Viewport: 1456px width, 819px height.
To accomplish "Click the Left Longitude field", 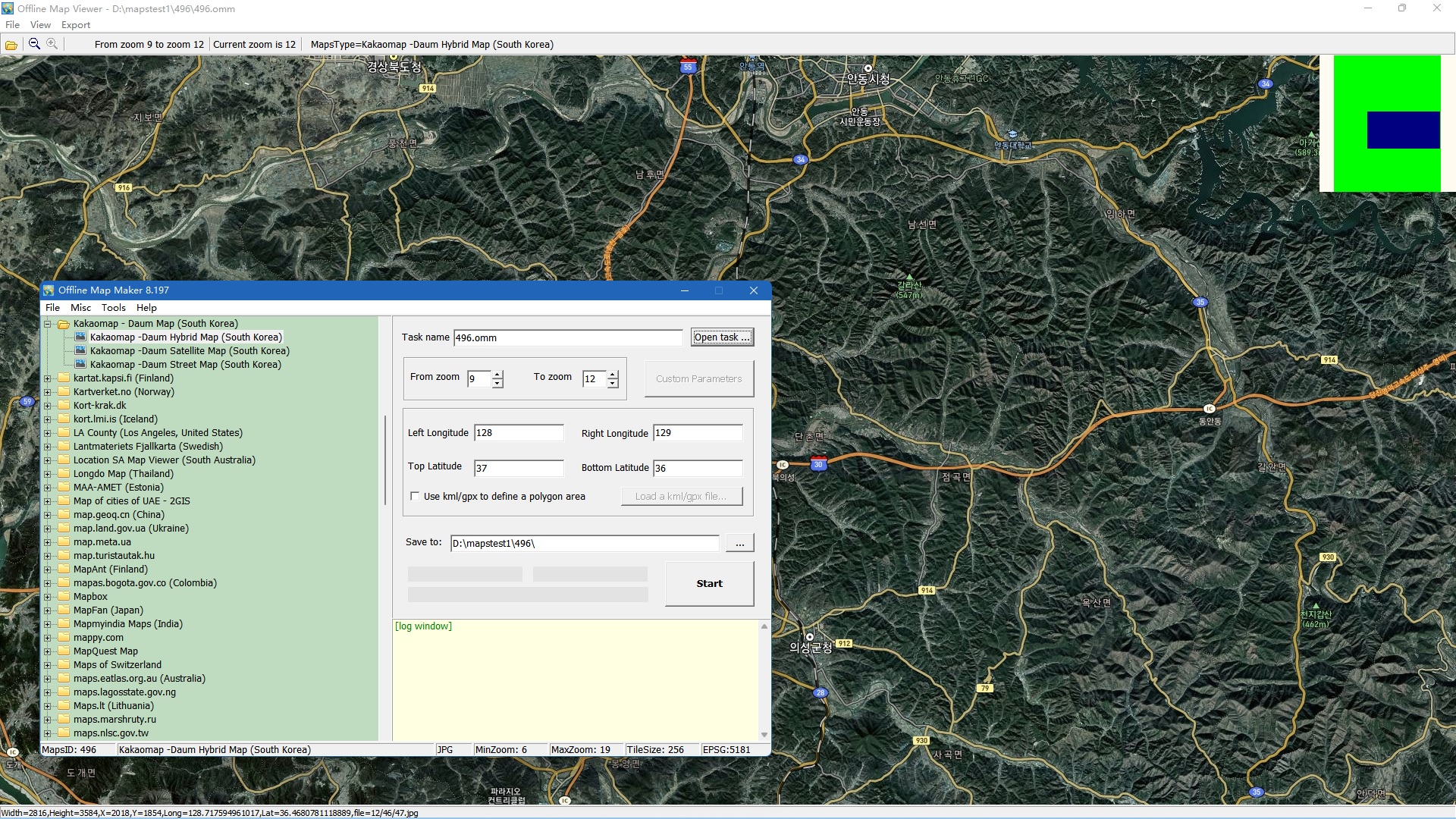I will [519, 433].
